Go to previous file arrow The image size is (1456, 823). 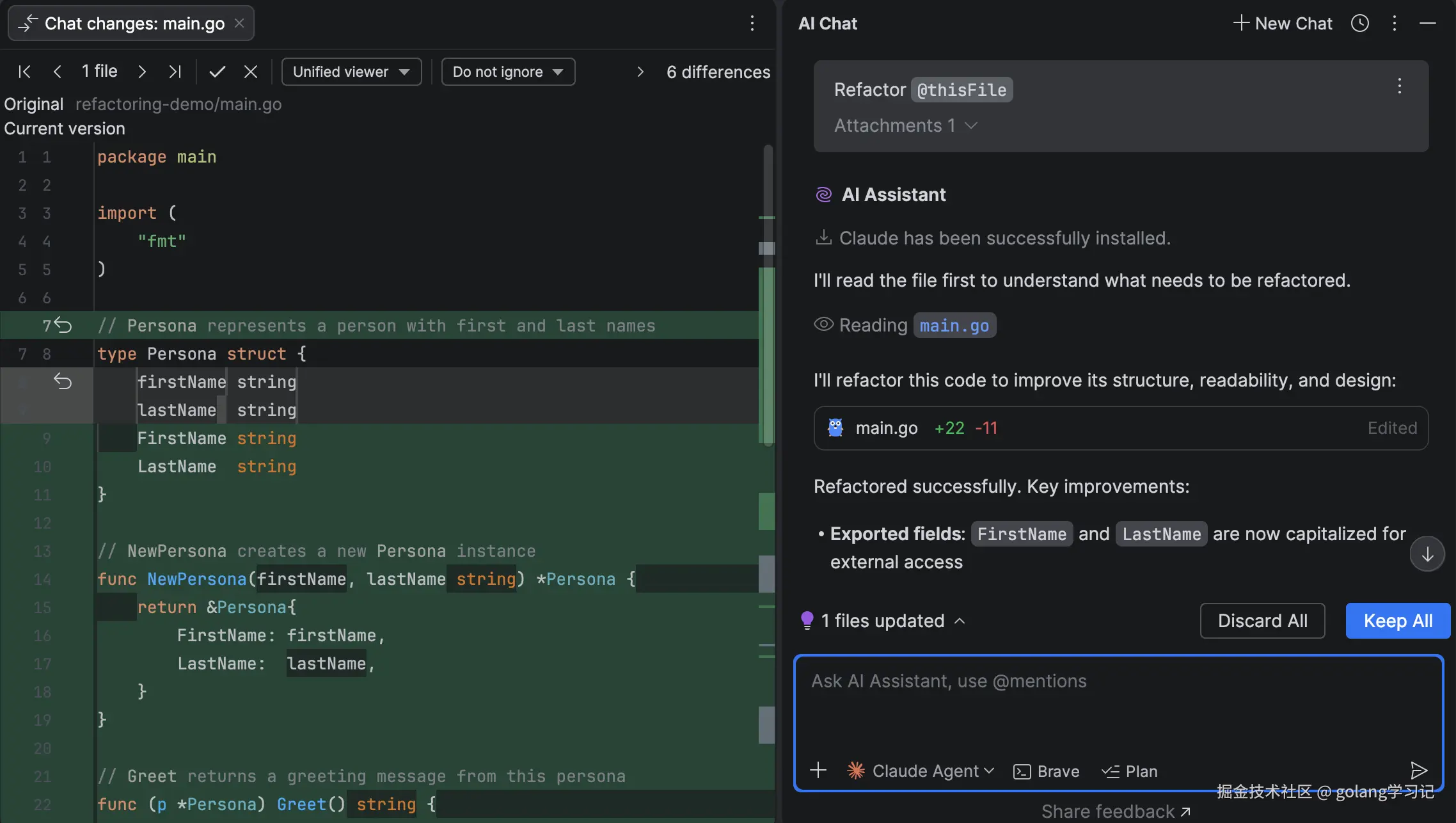point(58,72)
